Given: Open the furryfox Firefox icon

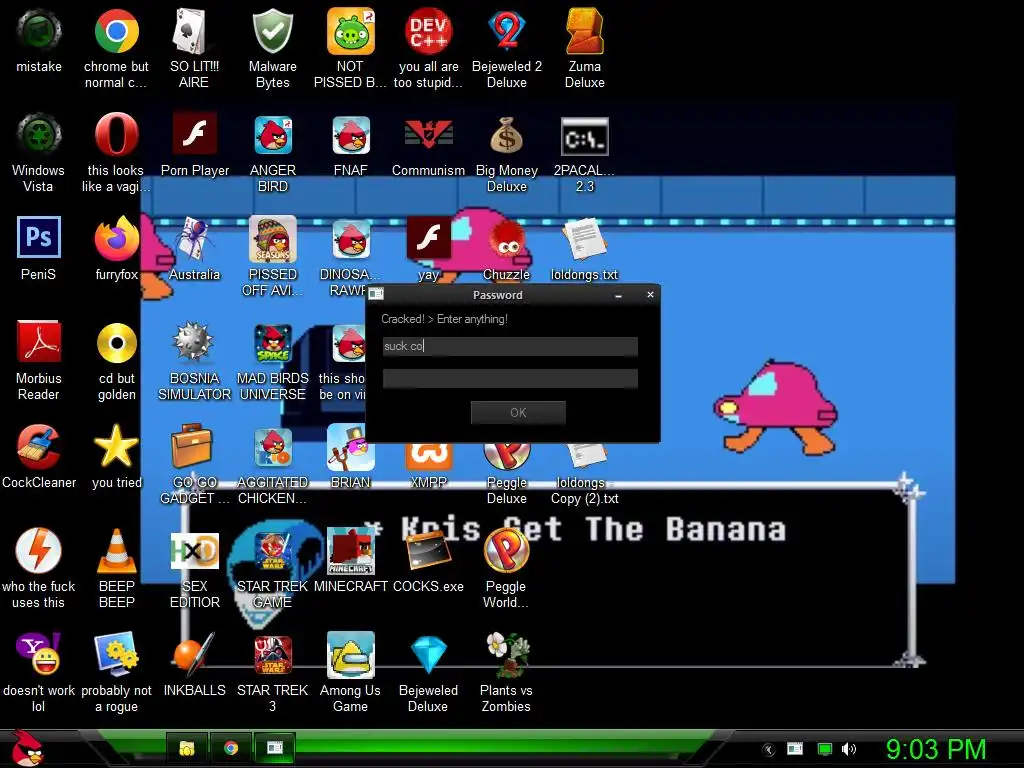Looking at the screenshot, I should click(116, 239).
